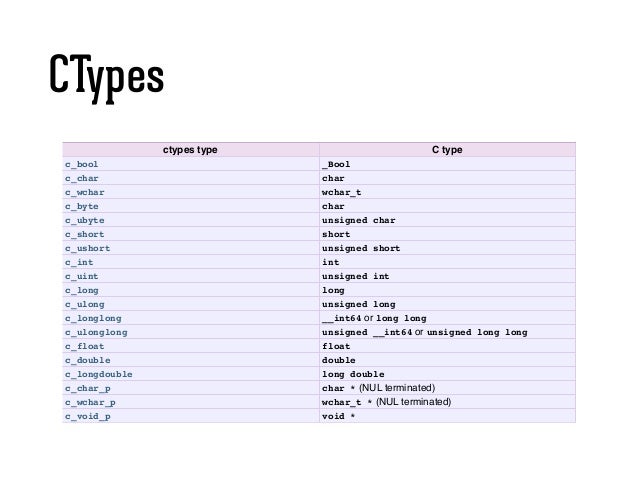The image size is (638, 479).
Task: Open the c_char_p link
Action: tap(87, 388)
